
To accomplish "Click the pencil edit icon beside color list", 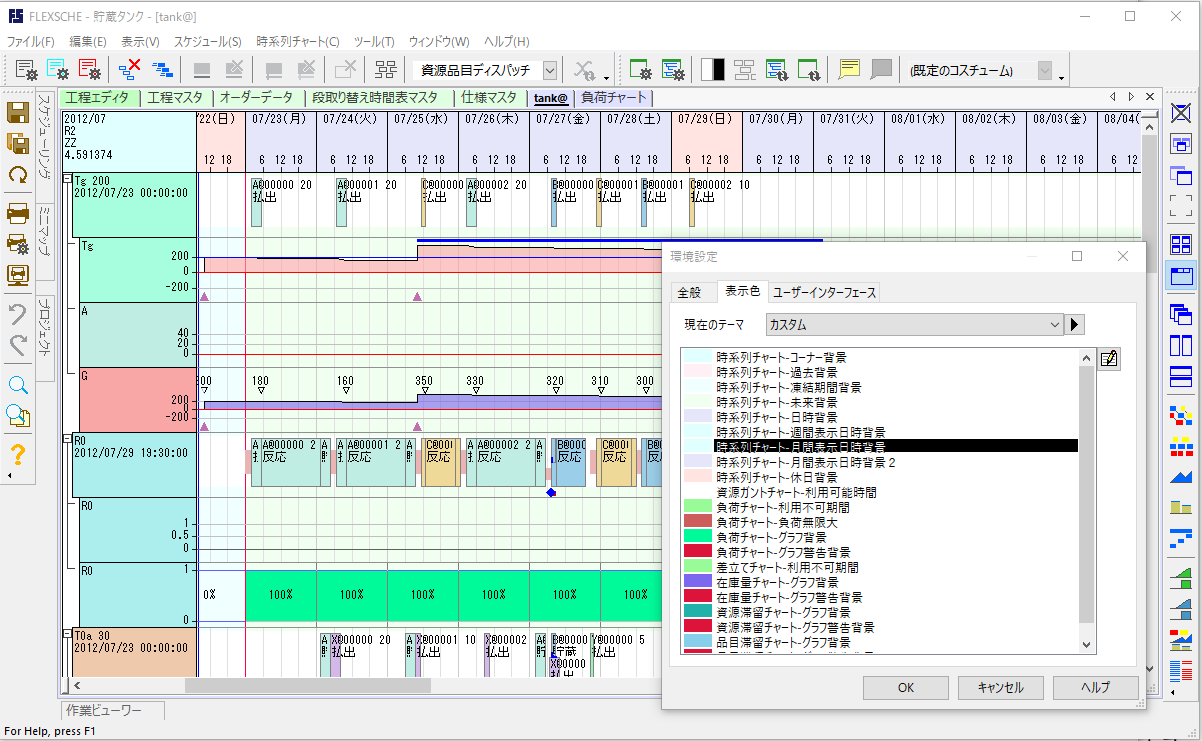I will (x=1108, y=359).
